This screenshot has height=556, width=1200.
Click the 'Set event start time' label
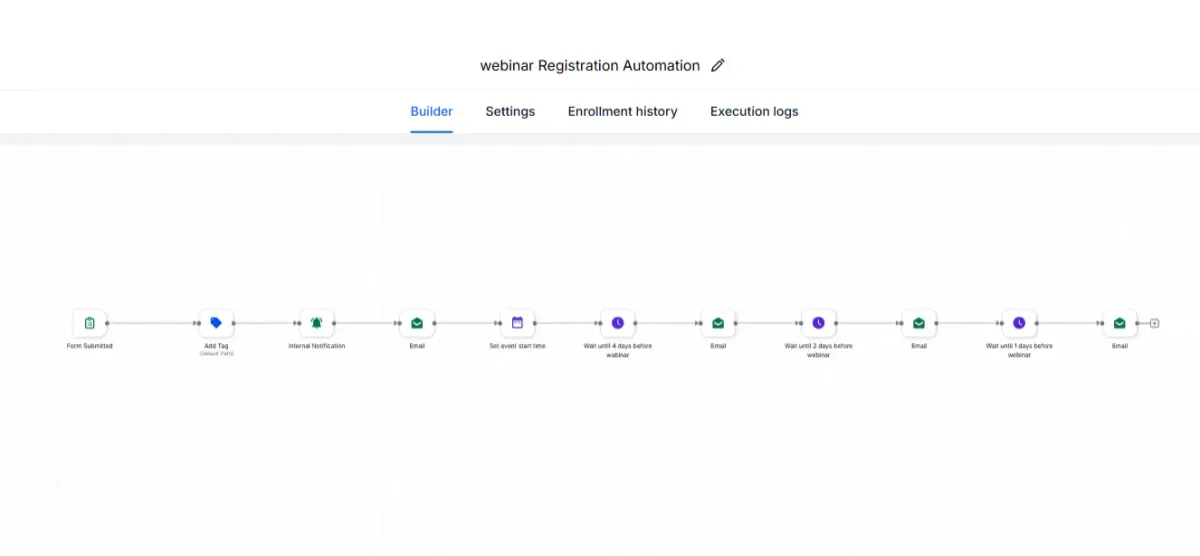(517, 346)
